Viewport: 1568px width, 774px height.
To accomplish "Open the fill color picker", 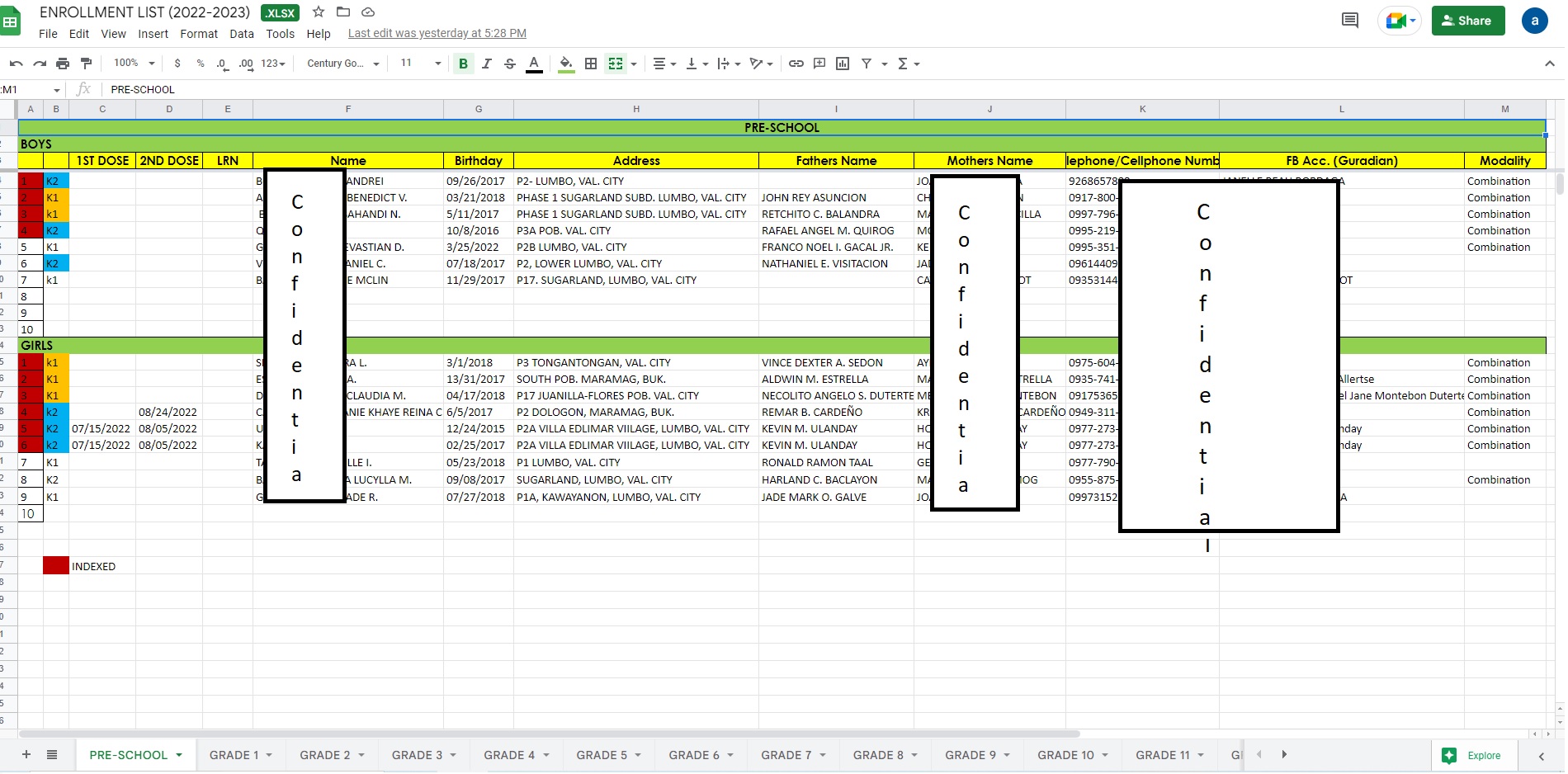I will click(x=566, y=64).
